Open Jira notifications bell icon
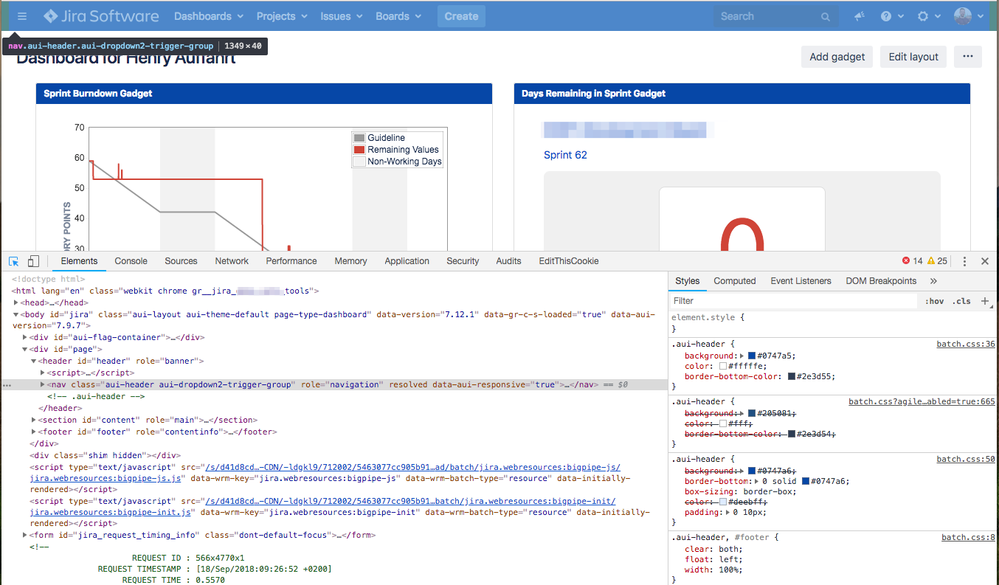 (x=857, y=15)
